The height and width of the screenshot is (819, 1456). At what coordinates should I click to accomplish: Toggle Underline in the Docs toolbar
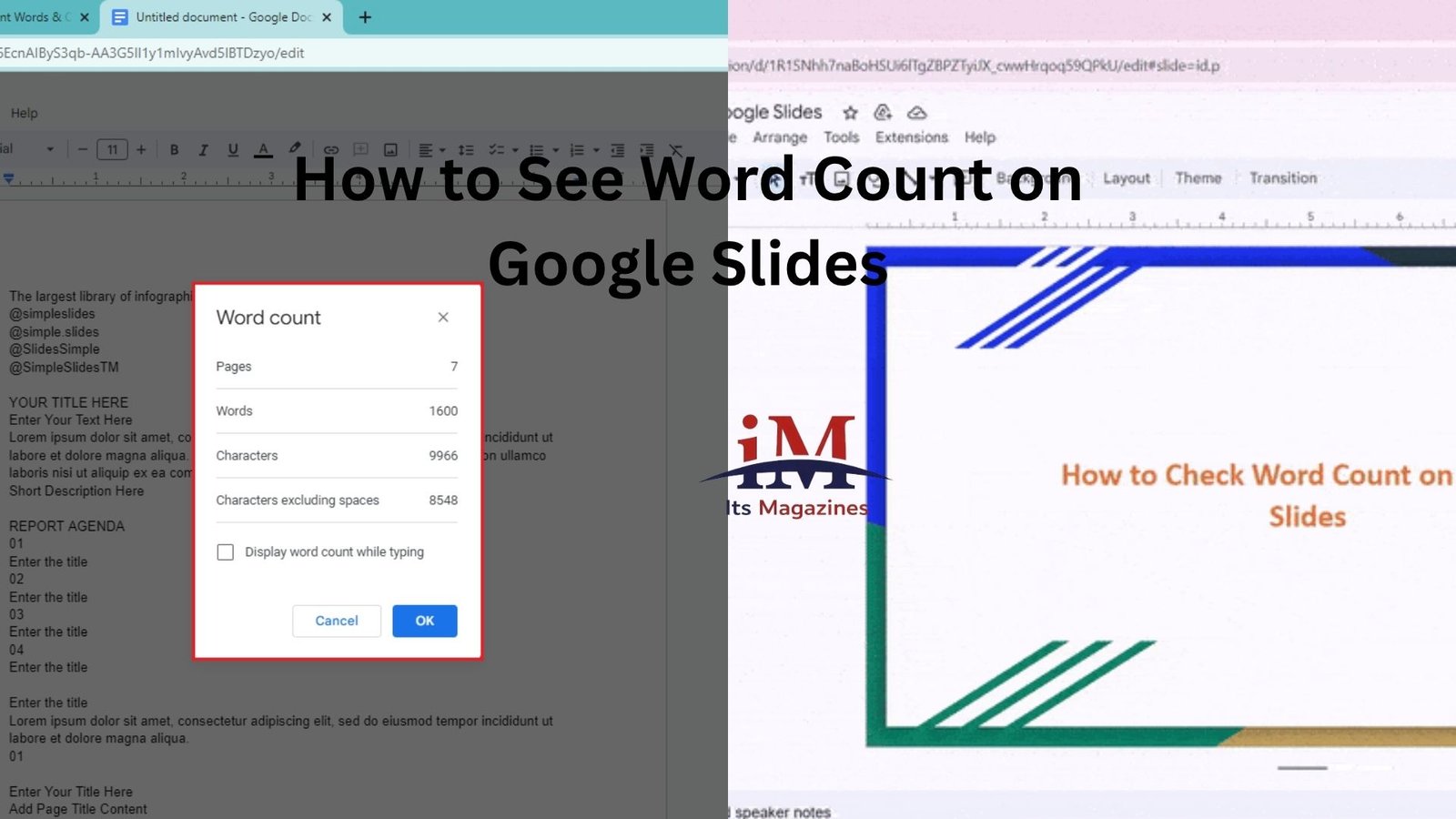233,150
